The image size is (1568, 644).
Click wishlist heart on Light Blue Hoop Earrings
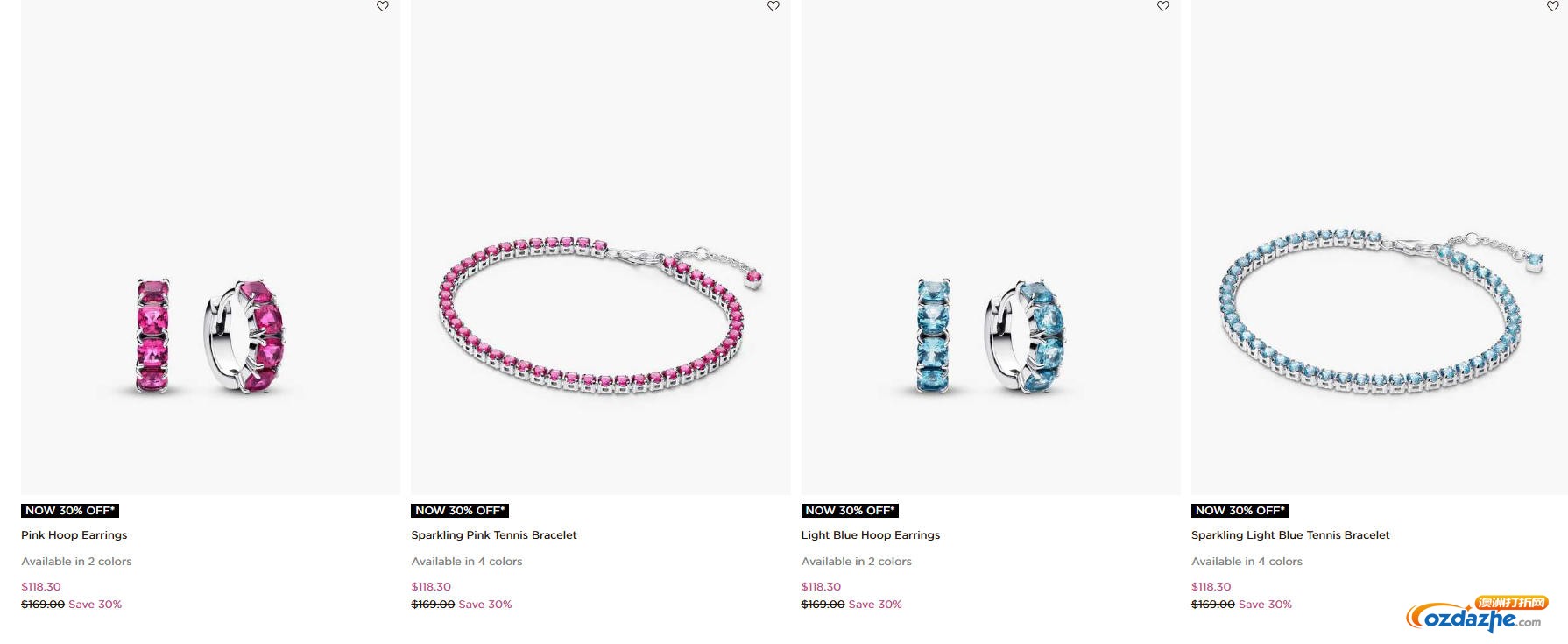point(1162,5)
